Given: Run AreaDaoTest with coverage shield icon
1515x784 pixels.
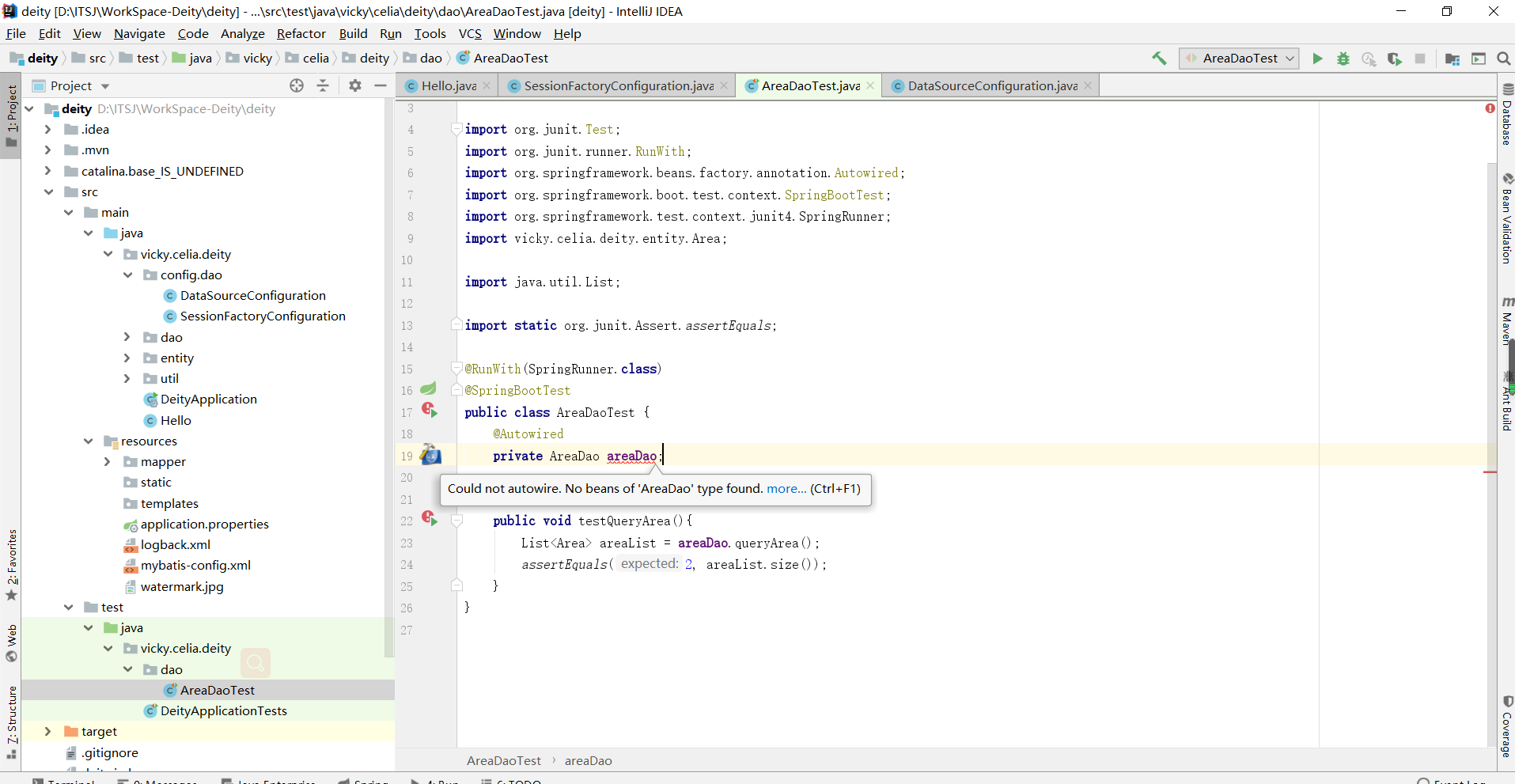Looking at the screenshot, I should click(1395, 59).
